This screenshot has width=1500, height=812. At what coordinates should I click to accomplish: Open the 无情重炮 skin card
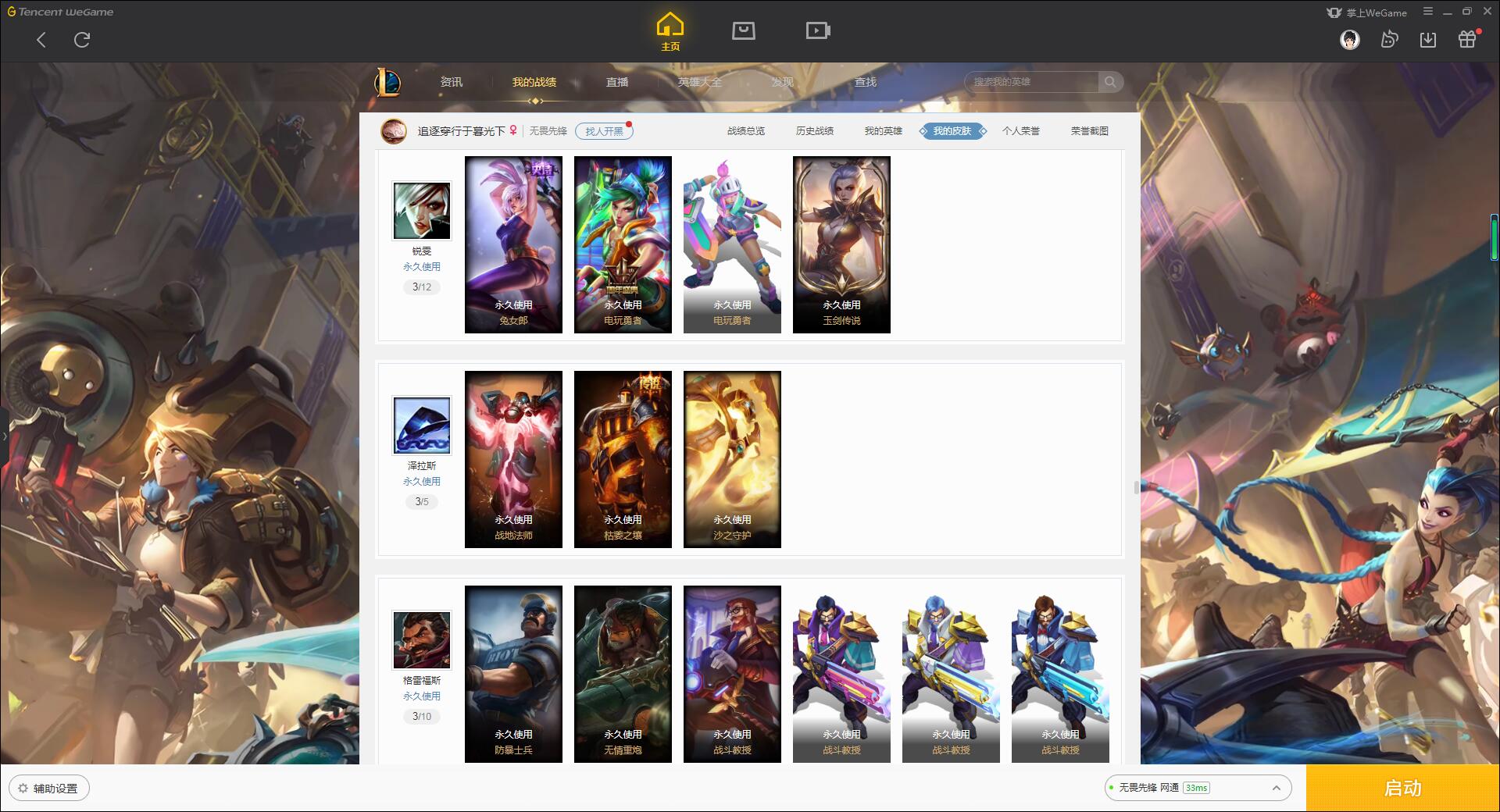point(623,675)
